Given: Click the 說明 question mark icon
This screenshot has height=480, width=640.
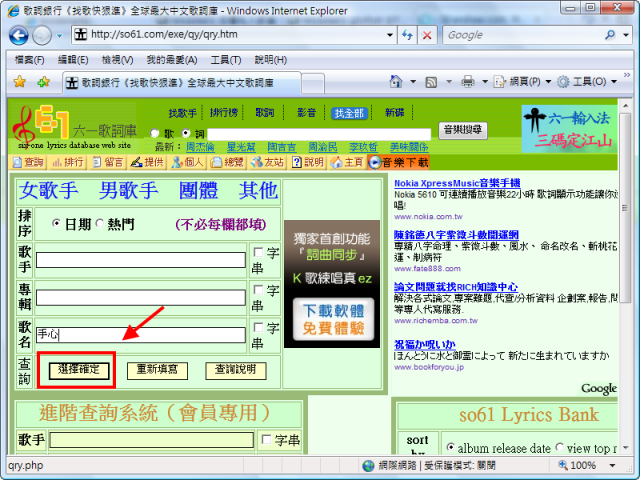Looking at the screenshot, I should (307, 162).
